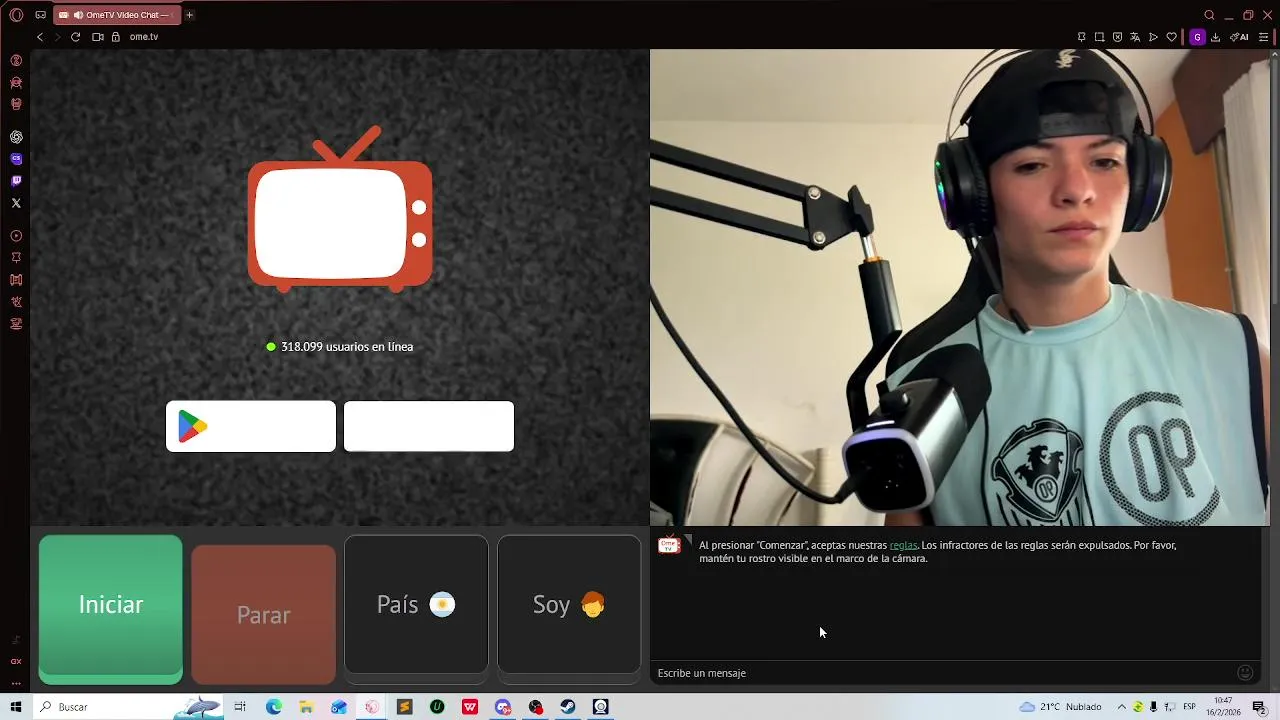The height and width of the screenshot is (720, 1280).
Task: Click the pin icon in address toolbar
Action: coord(1081,37)
